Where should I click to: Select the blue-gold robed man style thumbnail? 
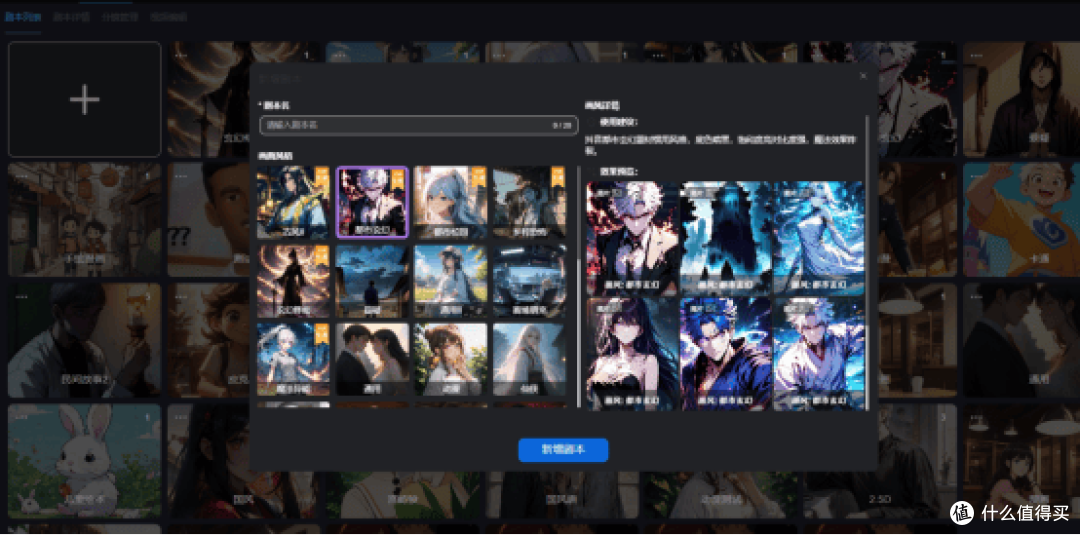point(293,203)
